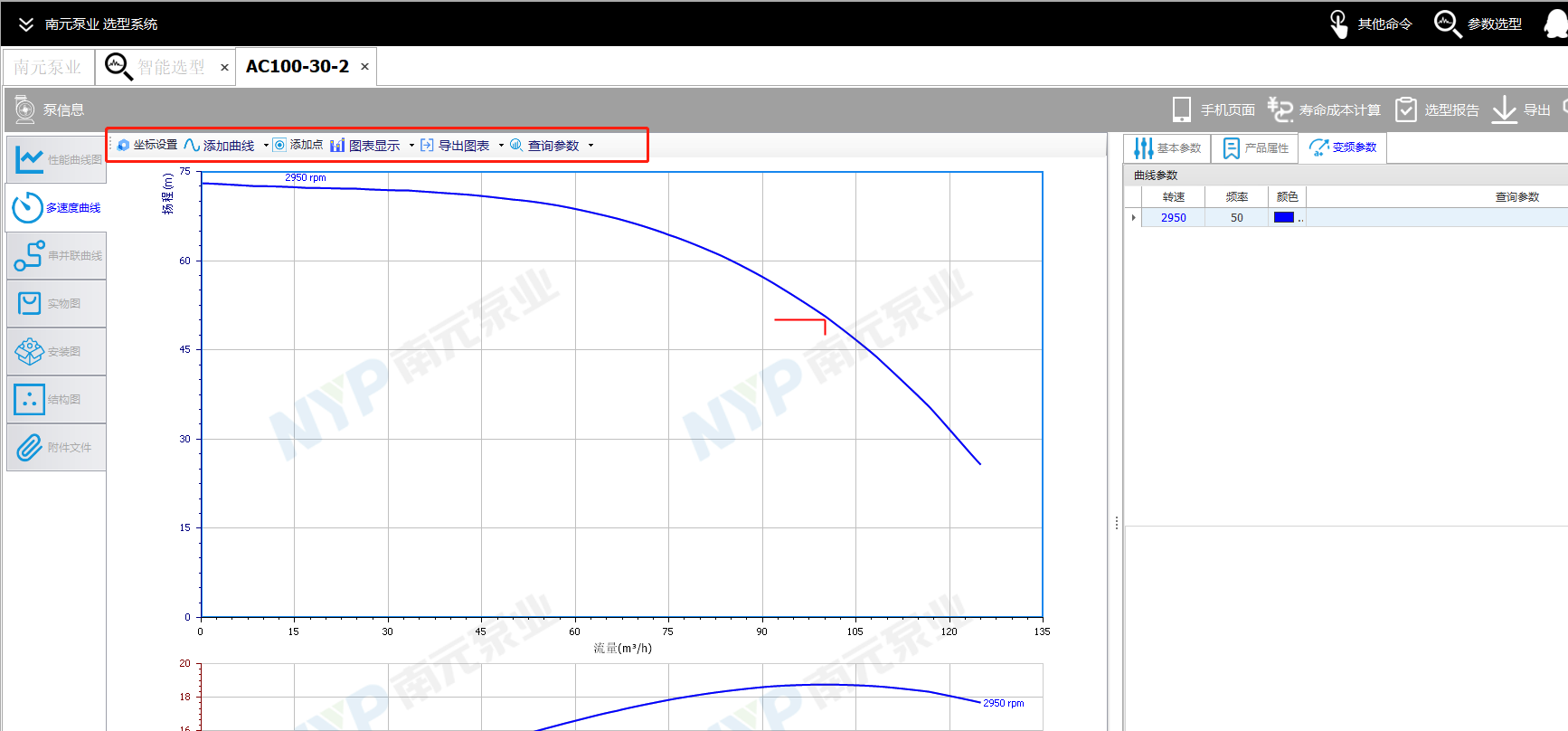The height and width of the screenshot is (731, 1568).
Task: Click 图表显示 bar chart icon
Action: pyautogui.click(x=337, y=145)
